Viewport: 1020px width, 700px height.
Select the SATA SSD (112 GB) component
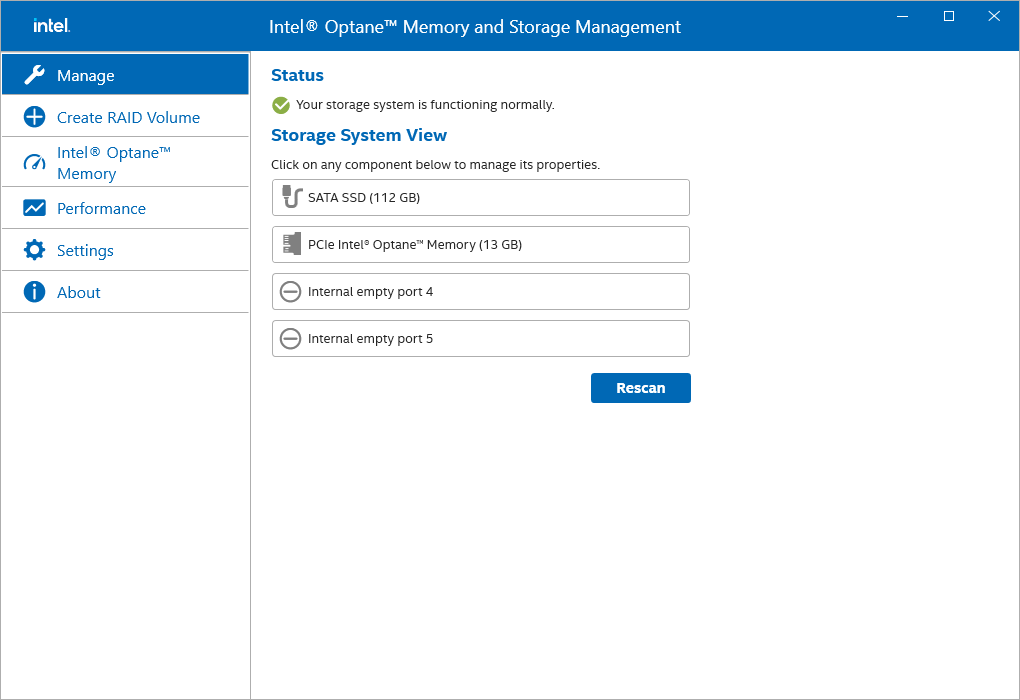click(x=481, y=197)
